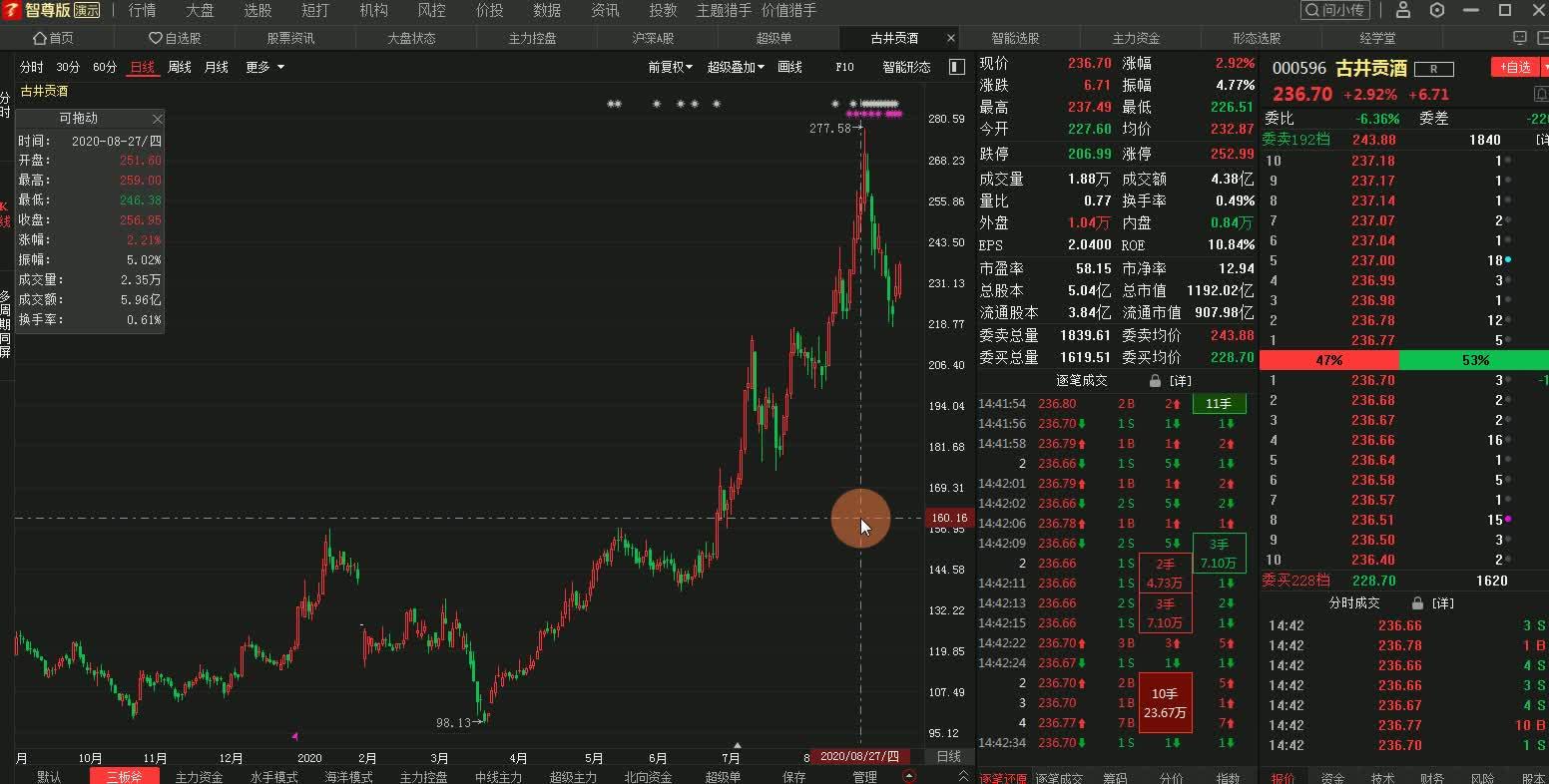Click the 演示 demo badge
The image size is (1549, 784).
tap(87, 10)
